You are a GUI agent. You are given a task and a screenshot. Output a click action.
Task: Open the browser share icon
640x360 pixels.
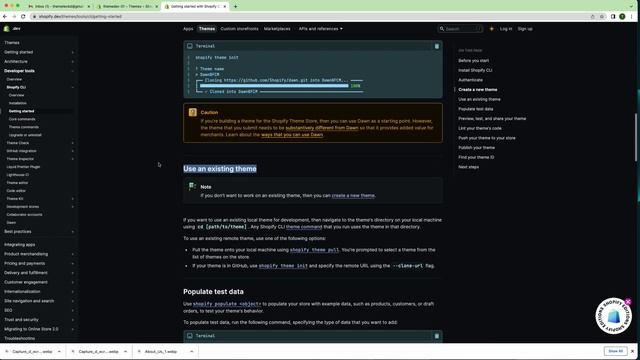click(593, 17)
